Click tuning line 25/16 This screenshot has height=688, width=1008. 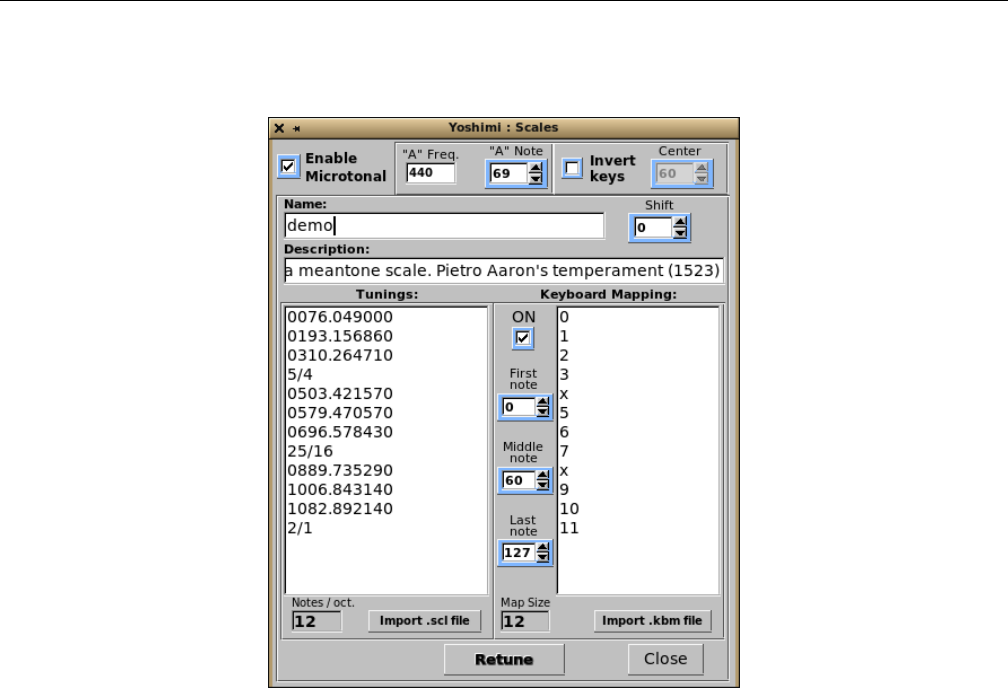coord(310,451)
